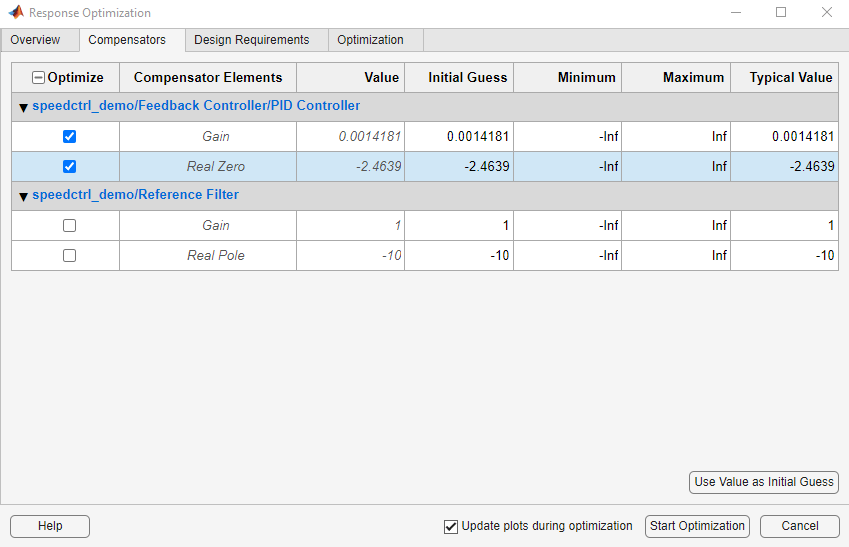Uncheck Optimize for PID Controller Gain
849x547 pixels.
click(69, 136)
